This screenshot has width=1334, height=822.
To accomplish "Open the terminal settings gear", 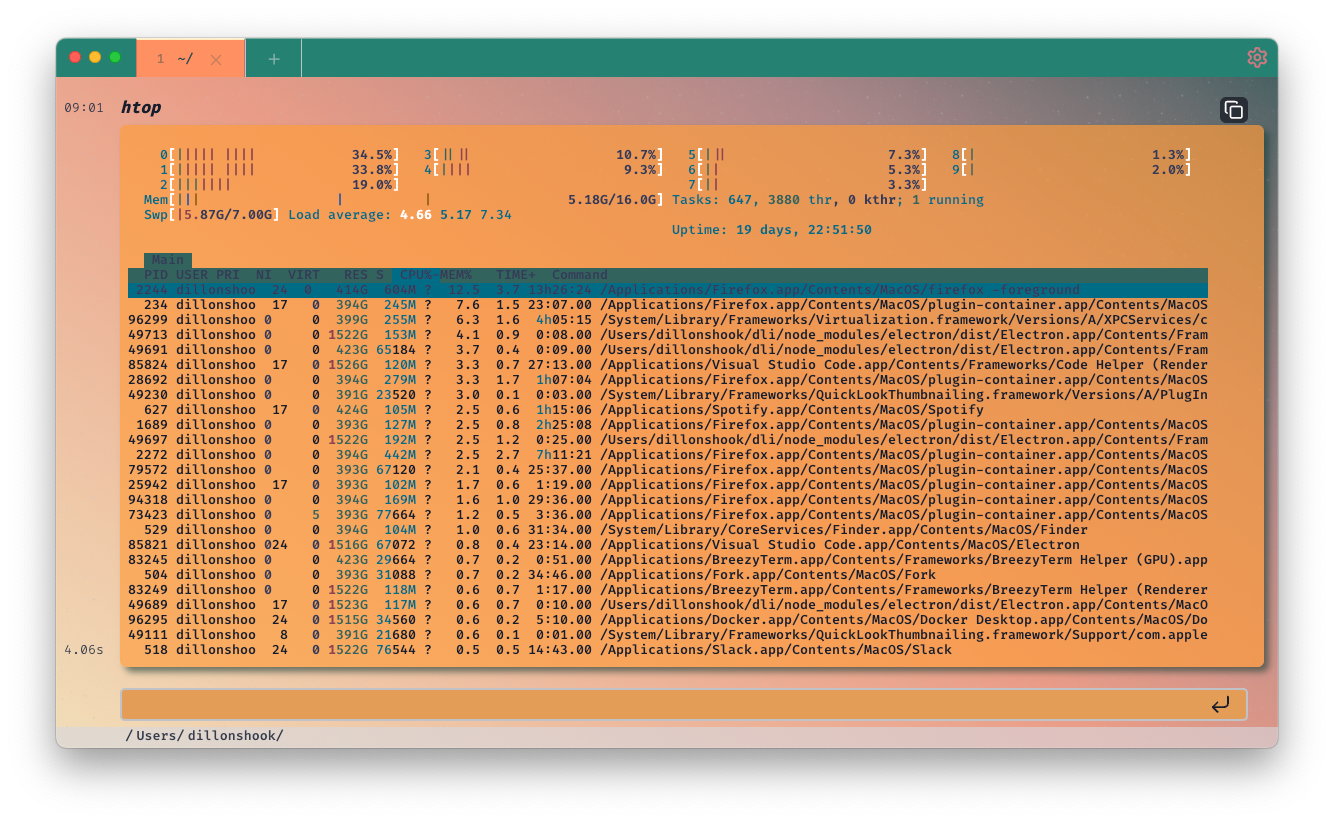I will pos(1257,57).
